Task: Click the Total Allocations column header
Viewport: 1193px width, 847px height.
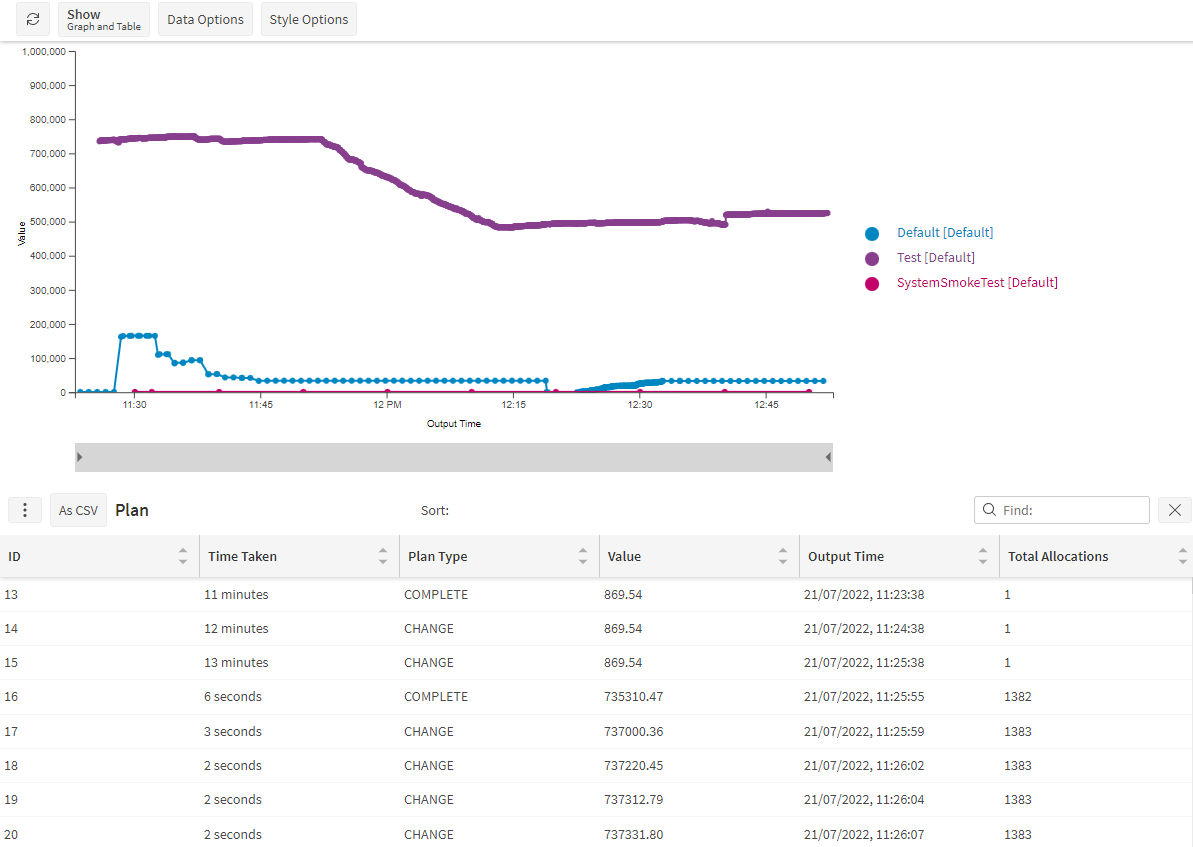Action: tap(1096, 556)
